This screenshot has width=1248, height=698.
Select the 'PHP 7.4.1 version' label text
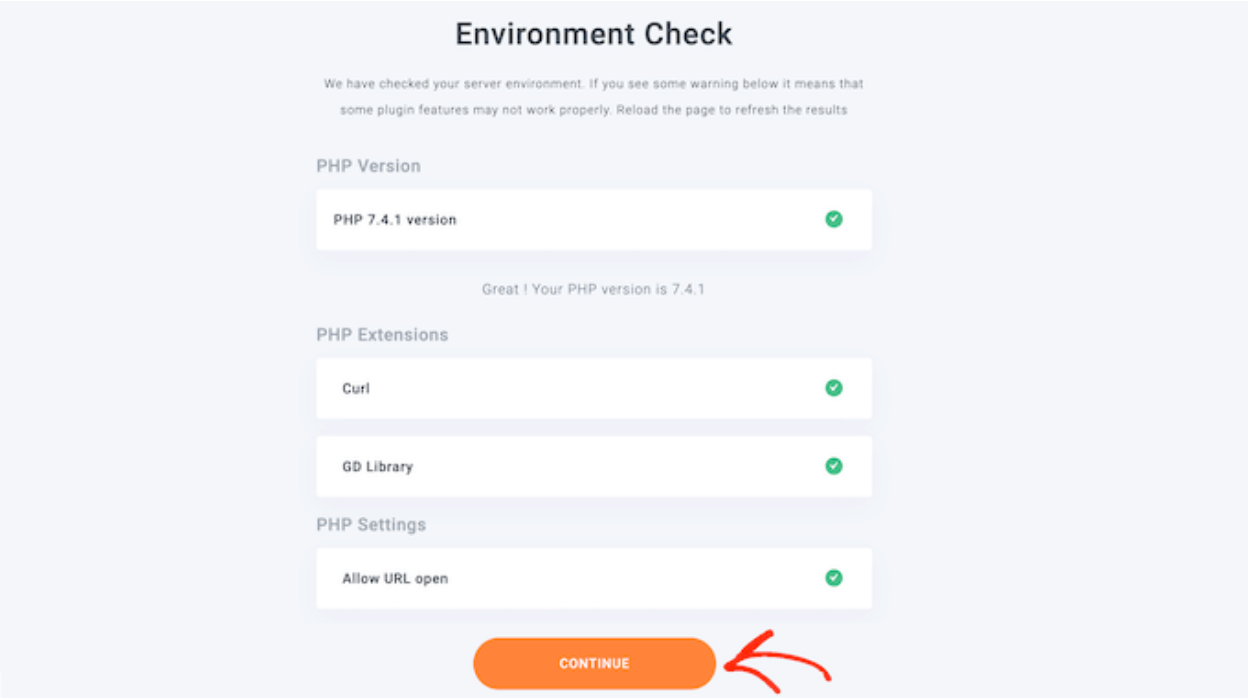coord(395,220)
